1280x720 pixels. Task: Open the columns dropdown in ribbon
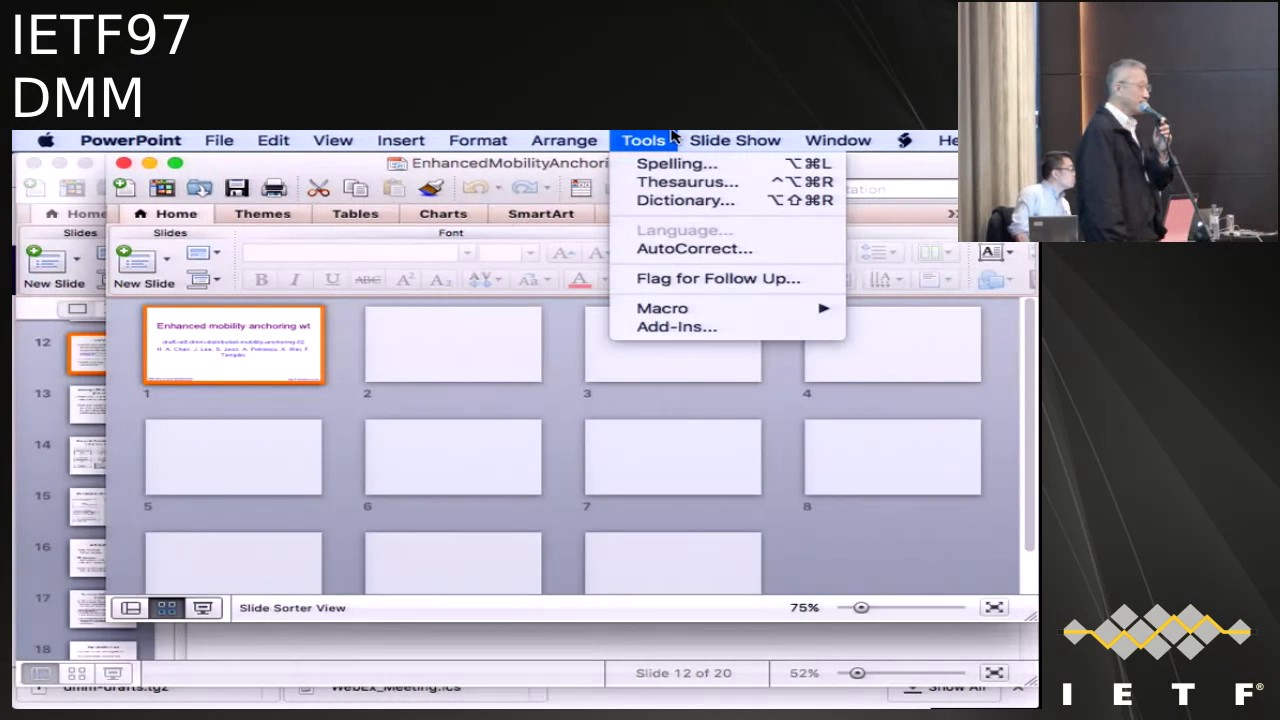tap(936, 253)
